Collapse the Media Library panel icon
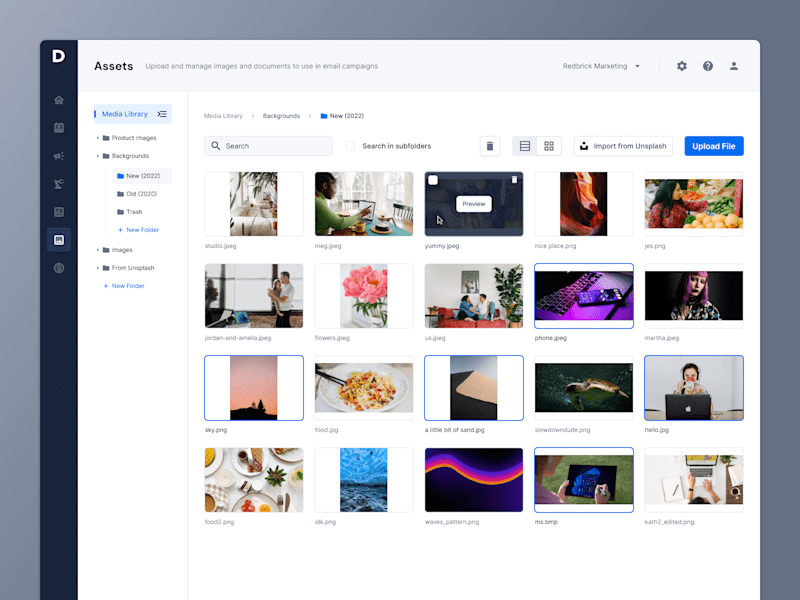The image size is (800, 600). (x=162, y=114)
